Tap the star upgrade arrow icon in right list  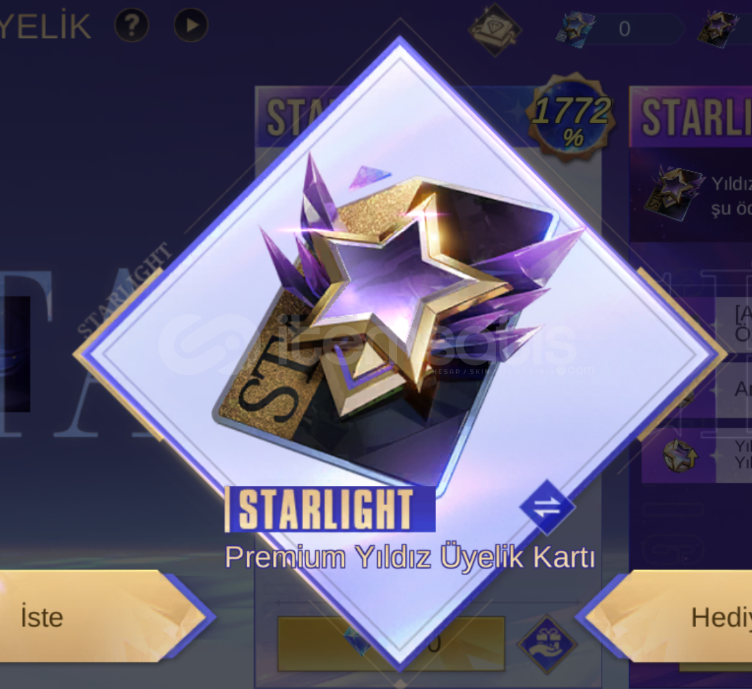(680, 455)
